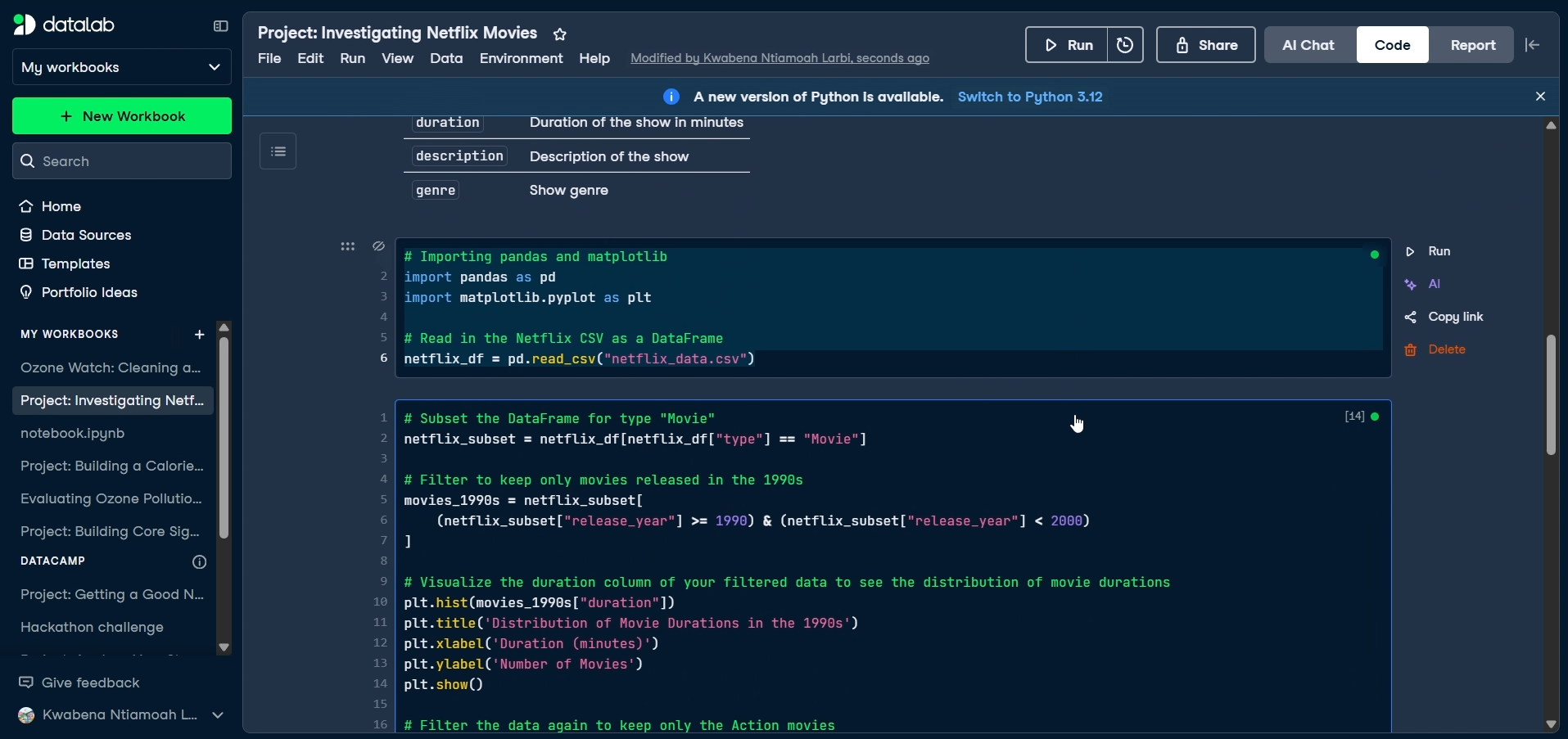Toggle hide code for import cell
Image resolution: width=1568 pixels, height=739 pixels.
[x=378, y=246]
